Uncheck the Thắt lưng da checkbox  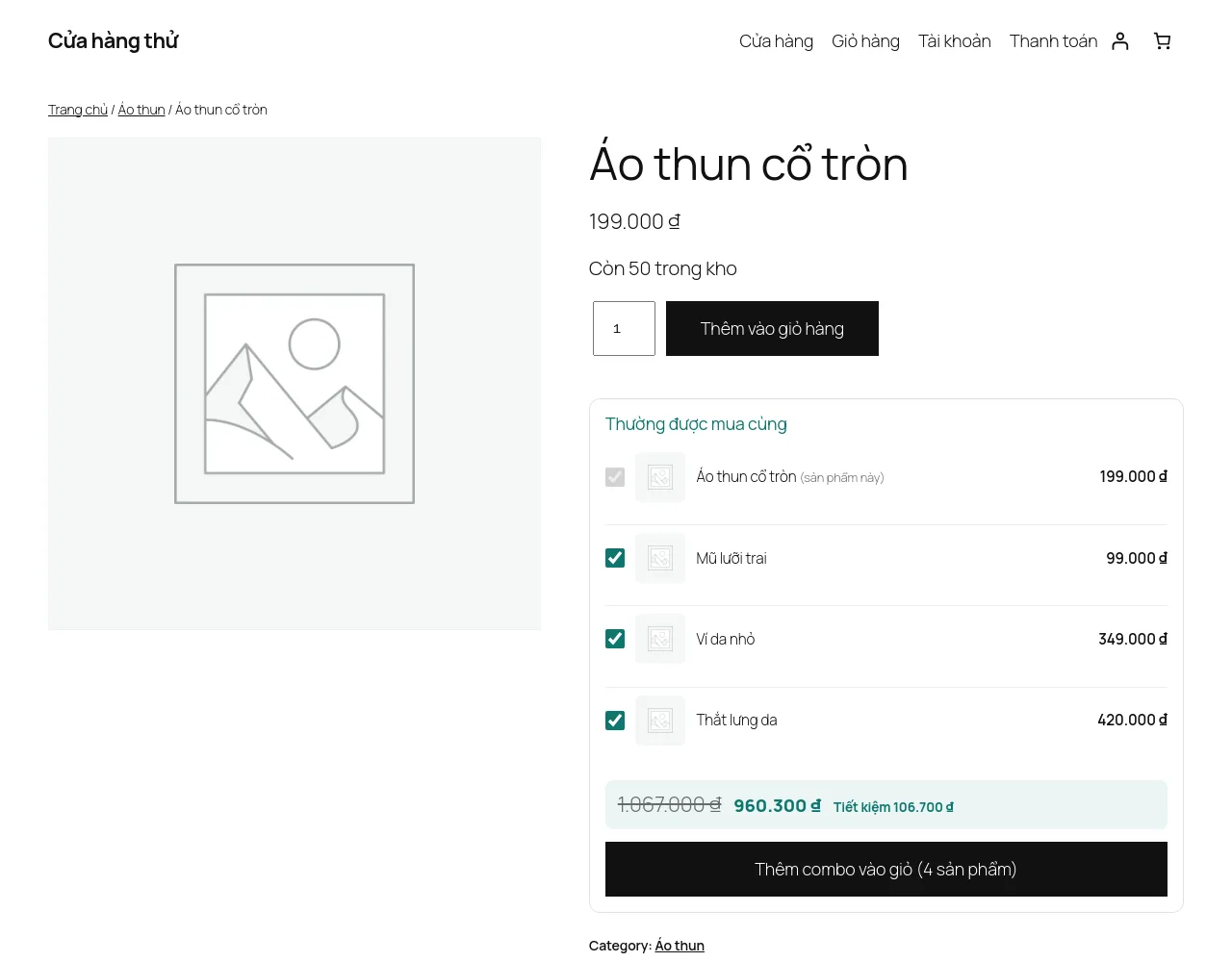[x=615, y=721]
